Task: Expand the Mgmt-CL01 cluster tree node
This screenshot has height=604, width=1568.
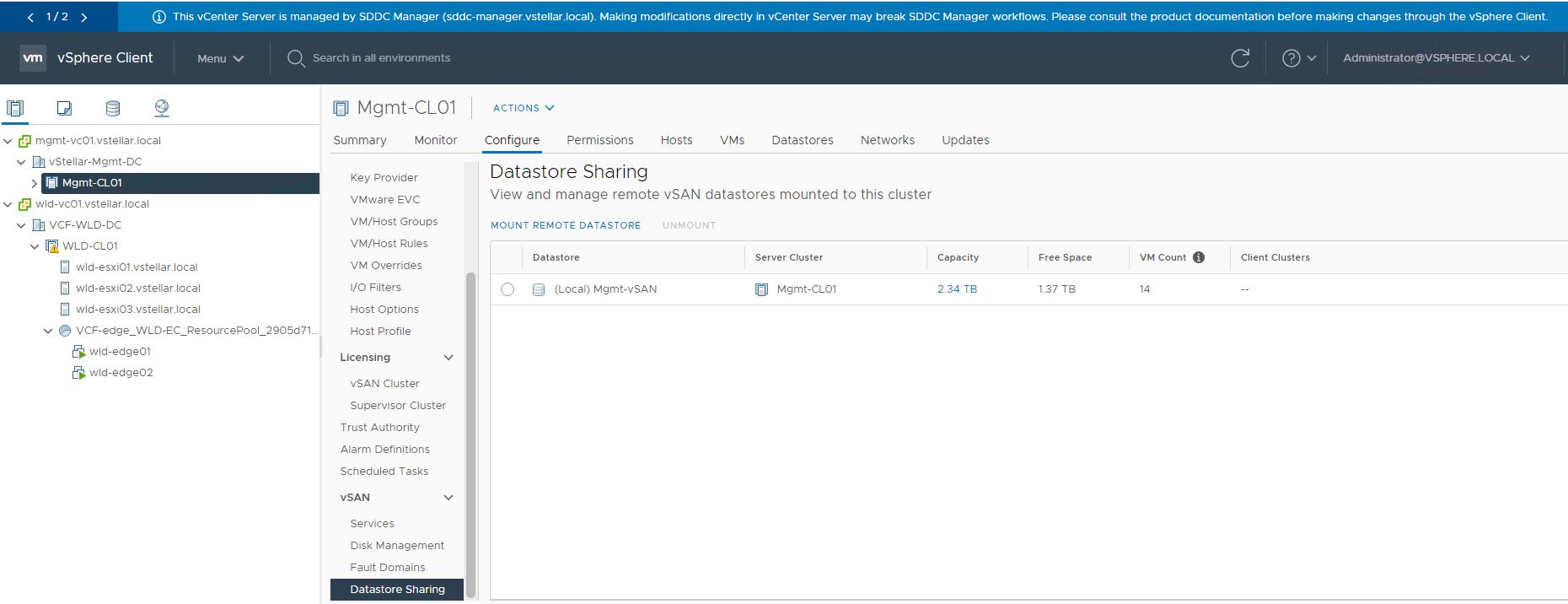Action: coord(34,183)
